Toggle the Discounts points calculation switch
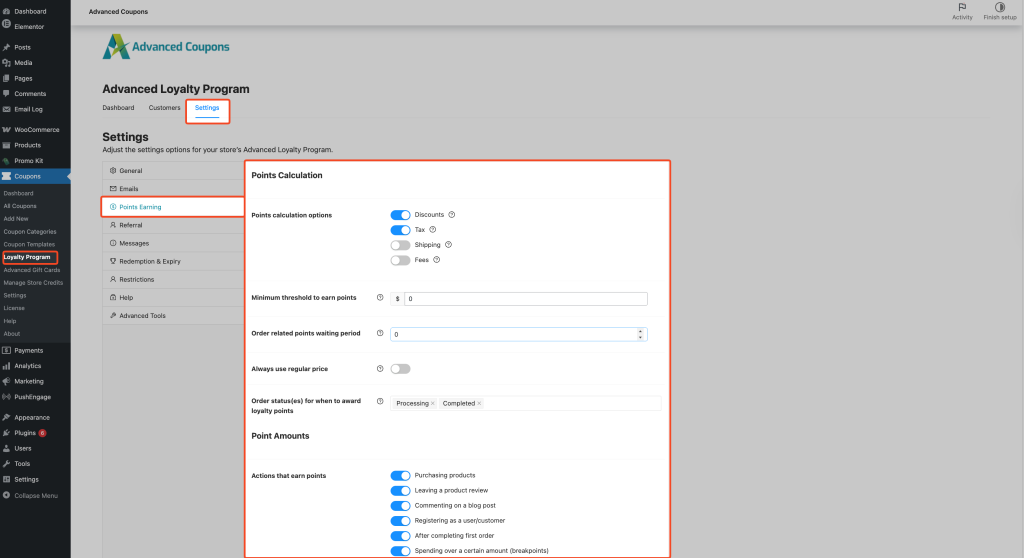The image size is (1024, 558). click(x=400, y=215)
